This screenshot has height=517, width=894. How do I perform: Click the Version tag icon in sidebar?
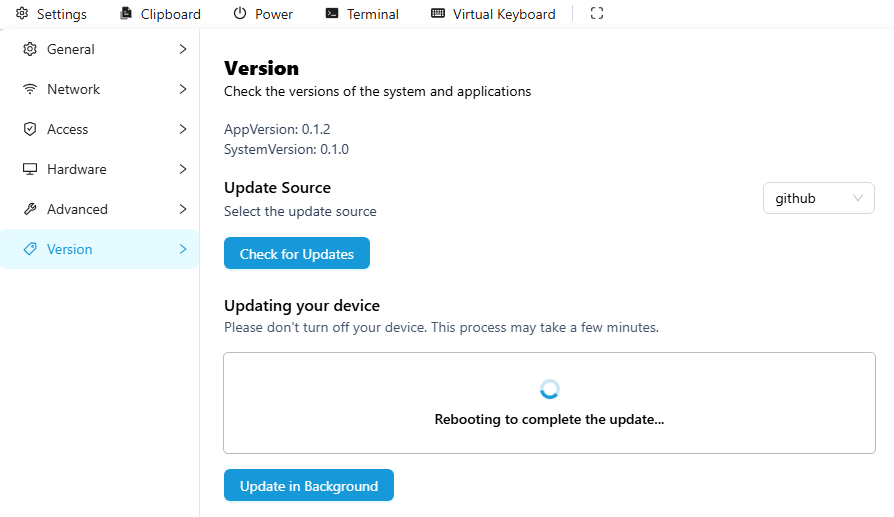pyautogui.click(x=29, y=249)
